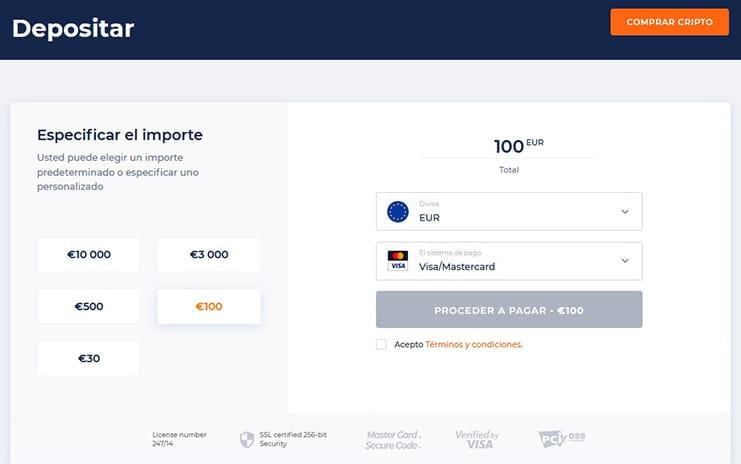Expand the Divisa EUR dropdown arrow

tap(625, 212)
